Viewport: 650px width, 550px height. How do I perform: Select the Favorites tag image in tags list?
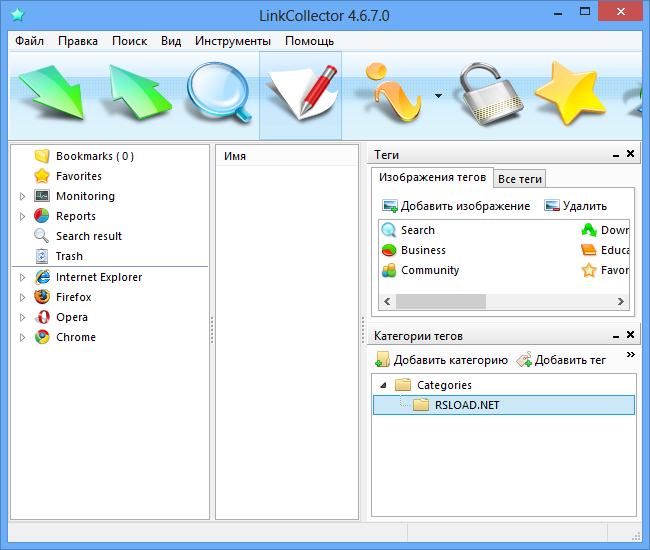click(605, 270)
